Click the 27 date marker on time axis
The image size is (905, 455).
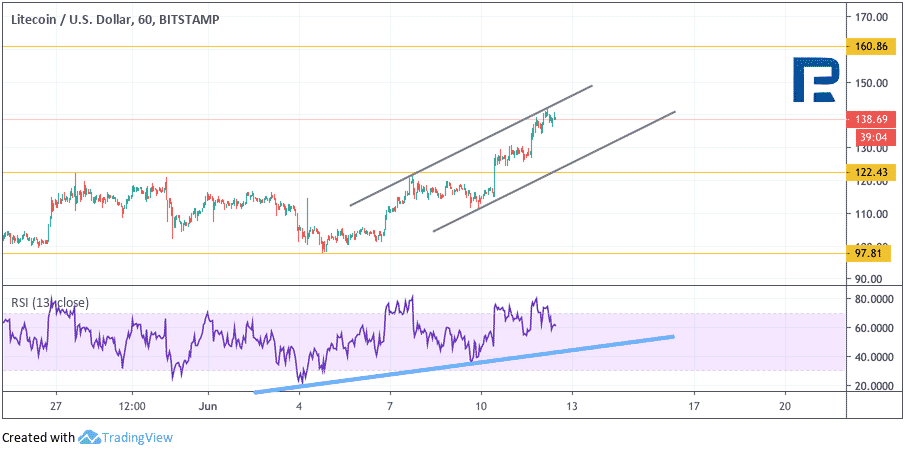click(x=56, y=405)
